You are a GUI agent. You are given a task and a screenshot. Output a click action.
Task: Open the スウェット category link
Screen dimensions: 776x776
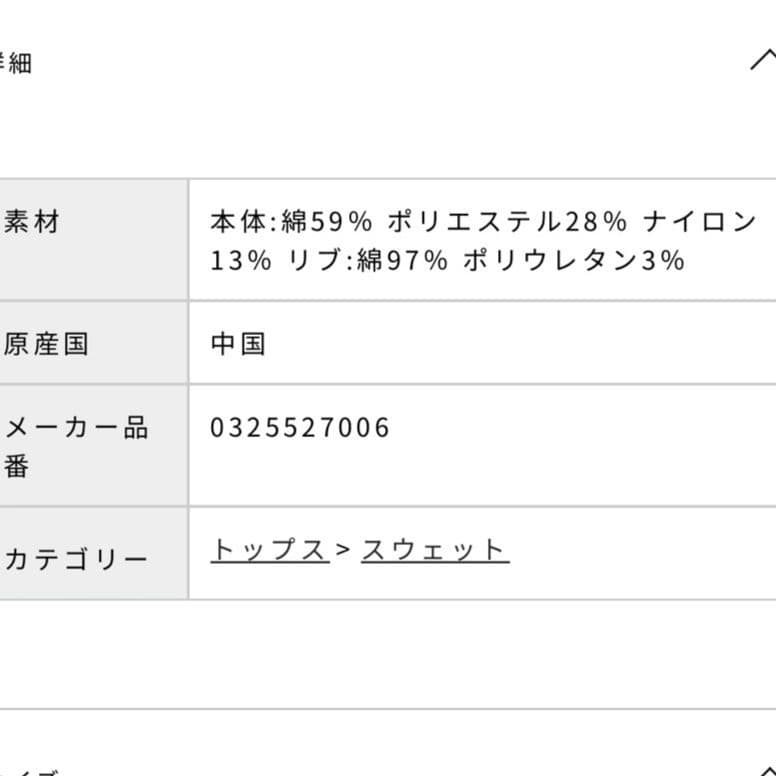[434, 550]
